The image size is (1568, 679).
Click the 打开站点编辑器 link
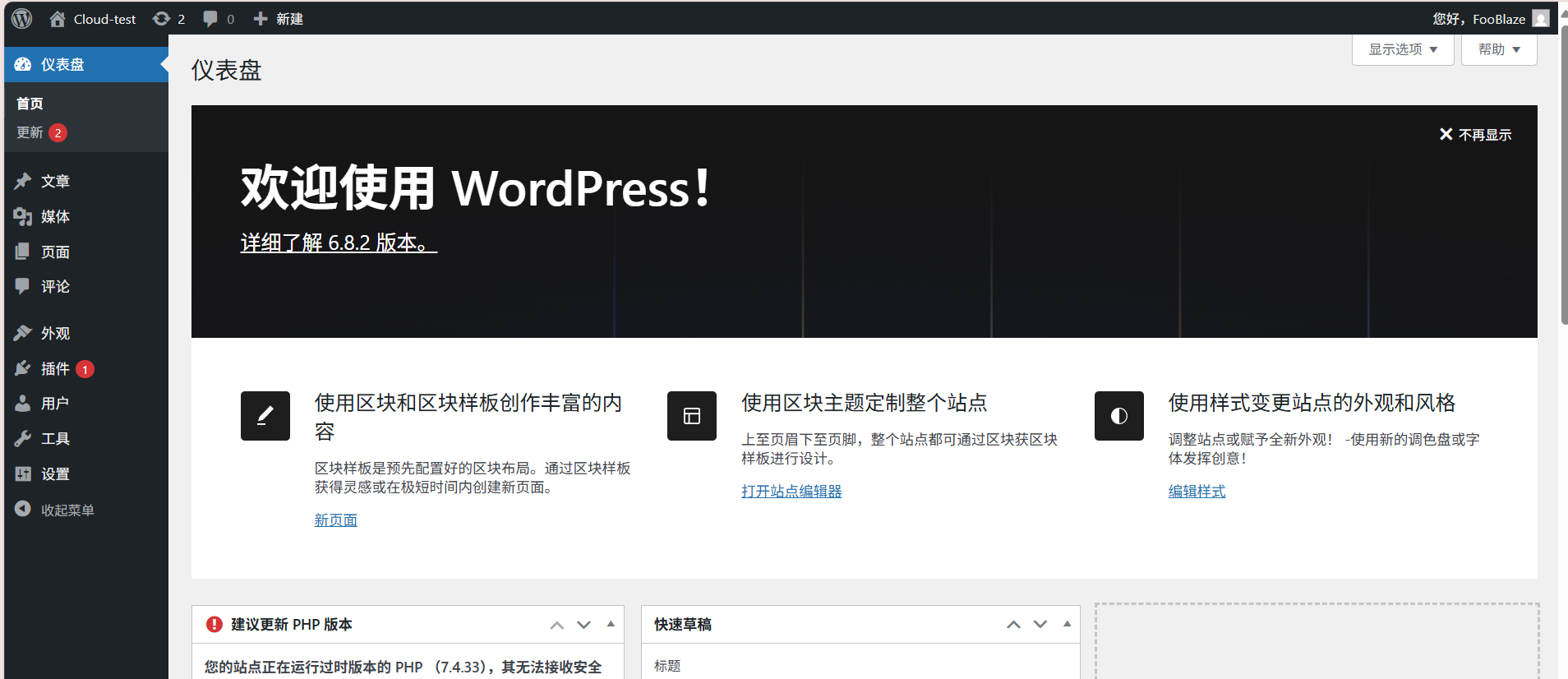click(791, 491)
